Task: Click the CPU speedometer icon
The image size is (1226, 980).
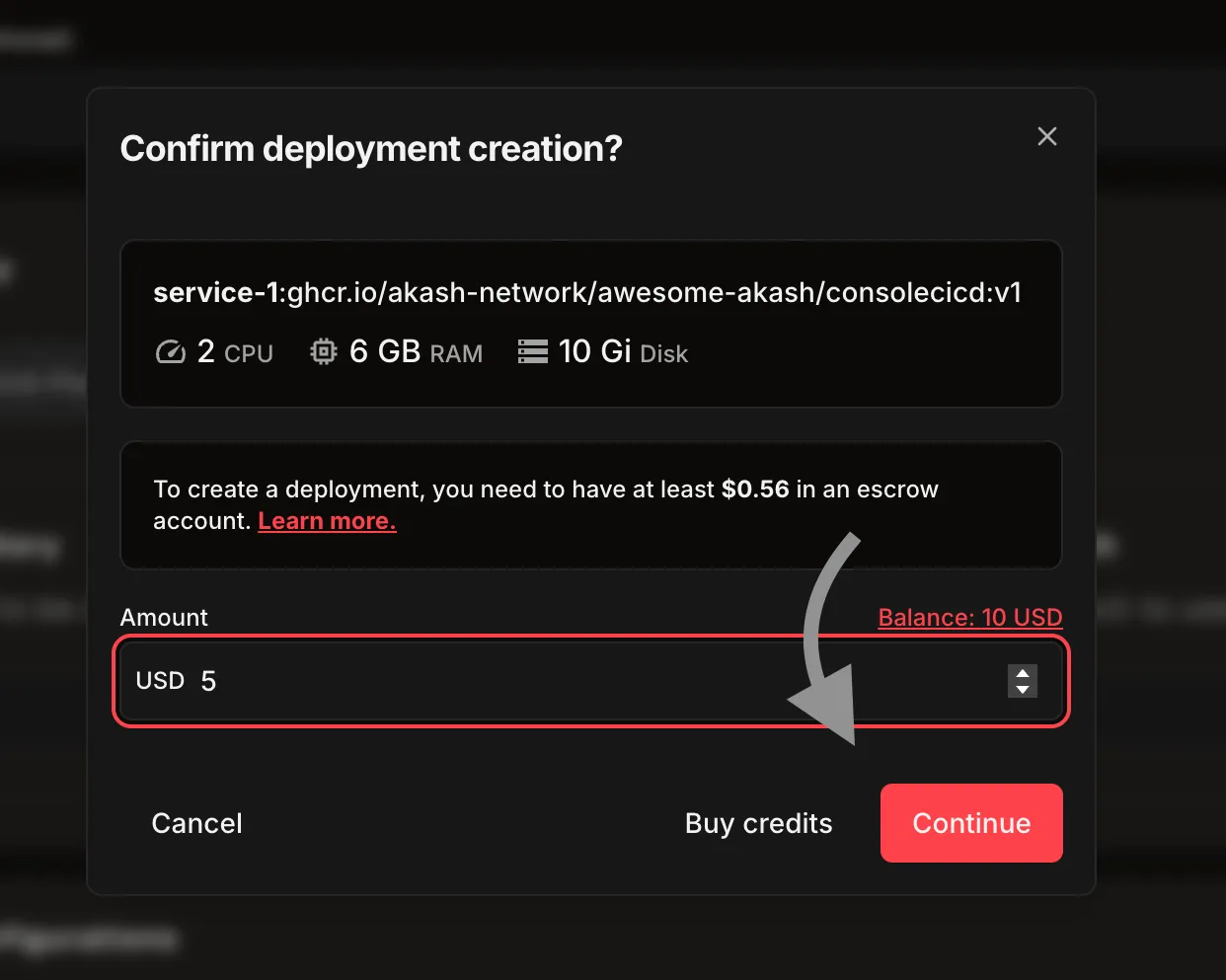Action: (171, 352)
